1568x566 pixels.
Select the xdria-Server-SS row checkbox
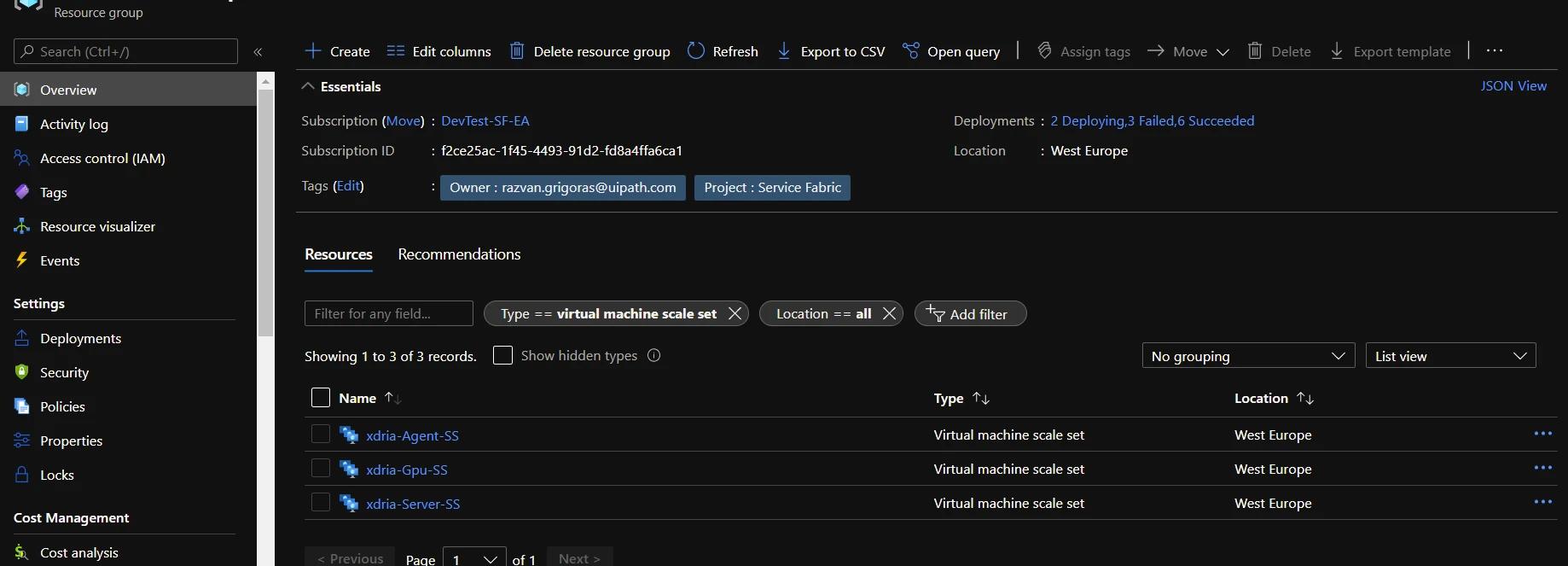pyautogui.click(x=321, y=503)
